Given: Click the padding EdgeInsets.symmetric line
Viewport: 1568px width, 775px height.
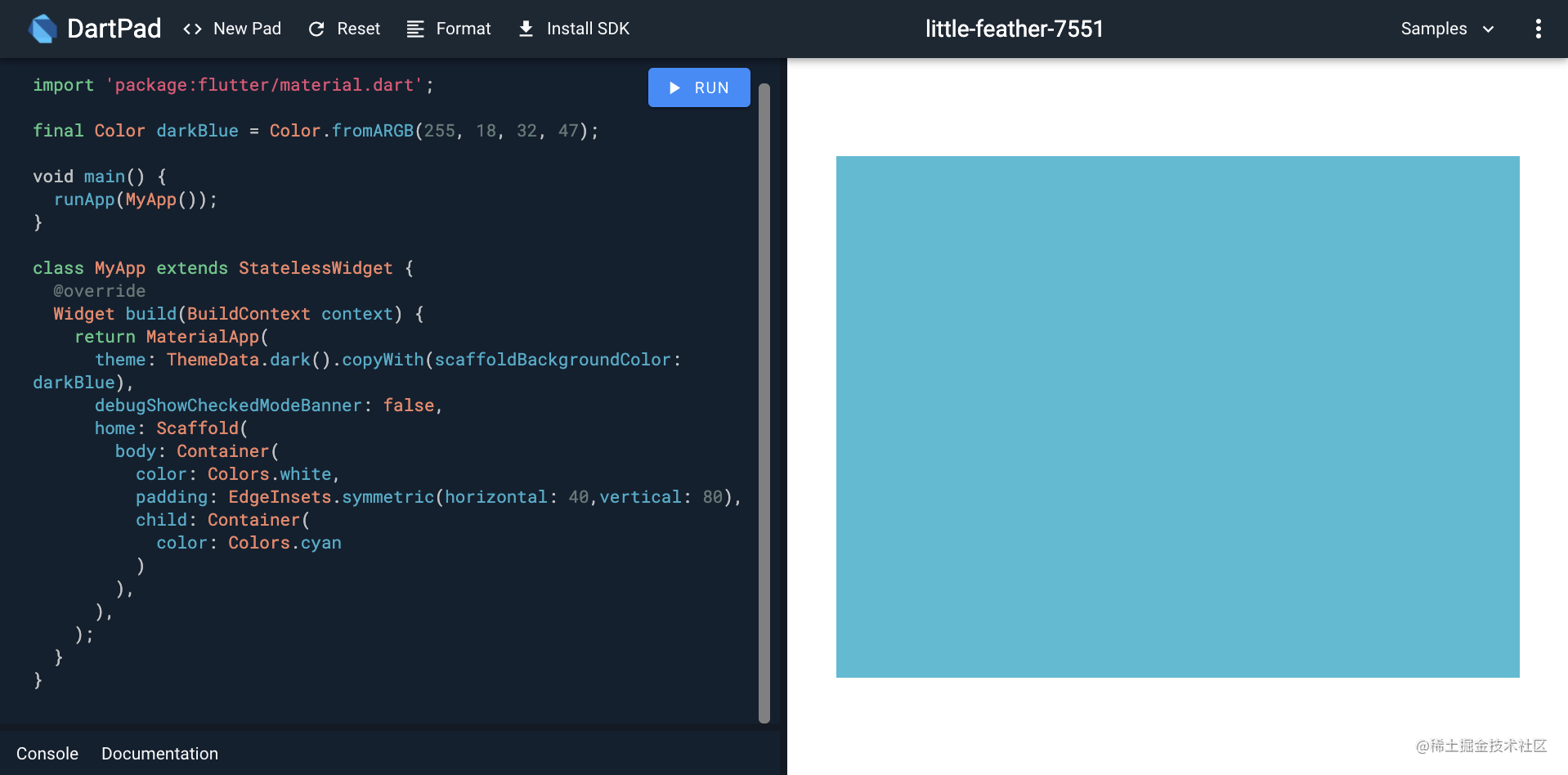Looking at the screenshot, I should tap(439, 497).
